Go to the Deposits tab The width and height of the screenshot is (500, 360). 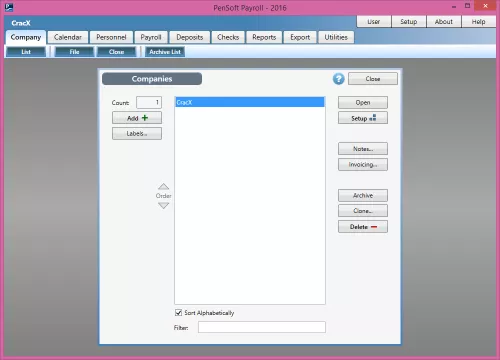point(190,37)
